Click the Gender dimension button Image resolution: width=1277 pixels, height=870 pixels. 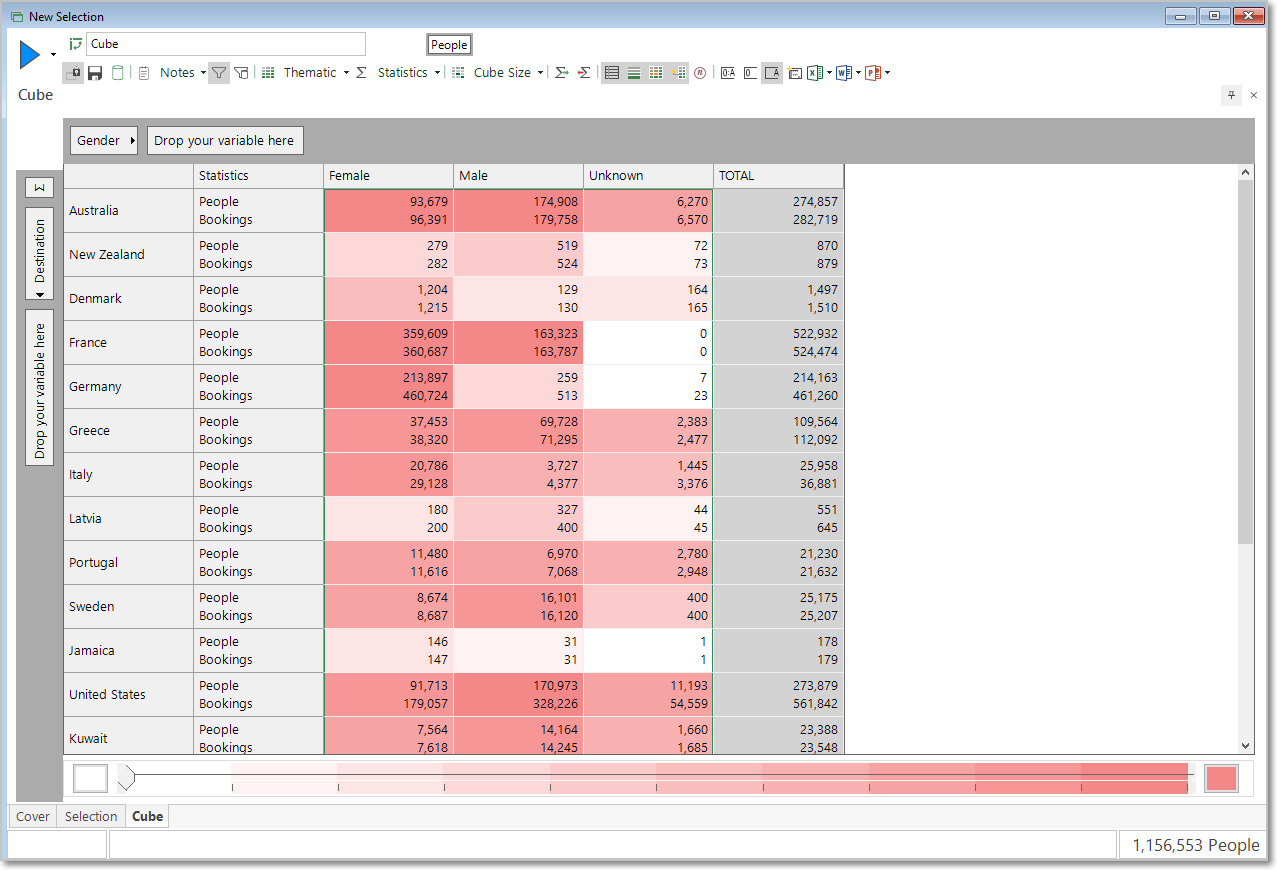click(104, 141)
